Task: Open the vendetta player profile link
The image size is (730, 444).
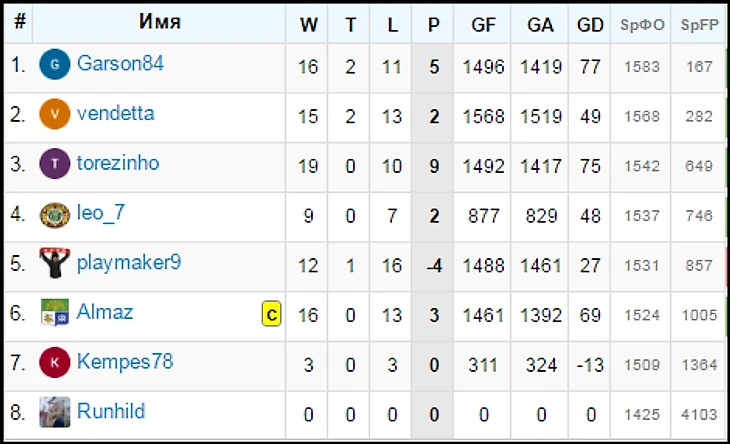Action: click(x=115, y=114)
